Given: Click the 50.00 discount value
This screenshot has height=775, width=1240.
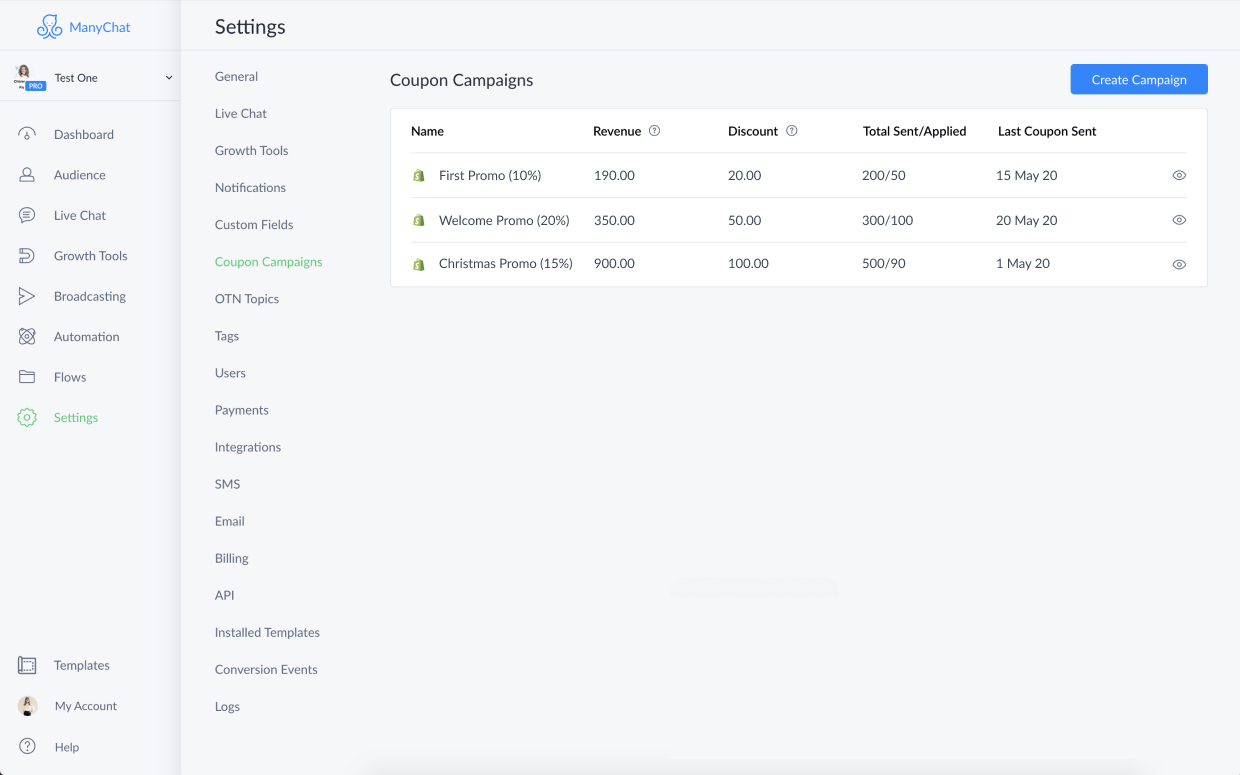Looking at the screenshot, I should click(745, 221).
